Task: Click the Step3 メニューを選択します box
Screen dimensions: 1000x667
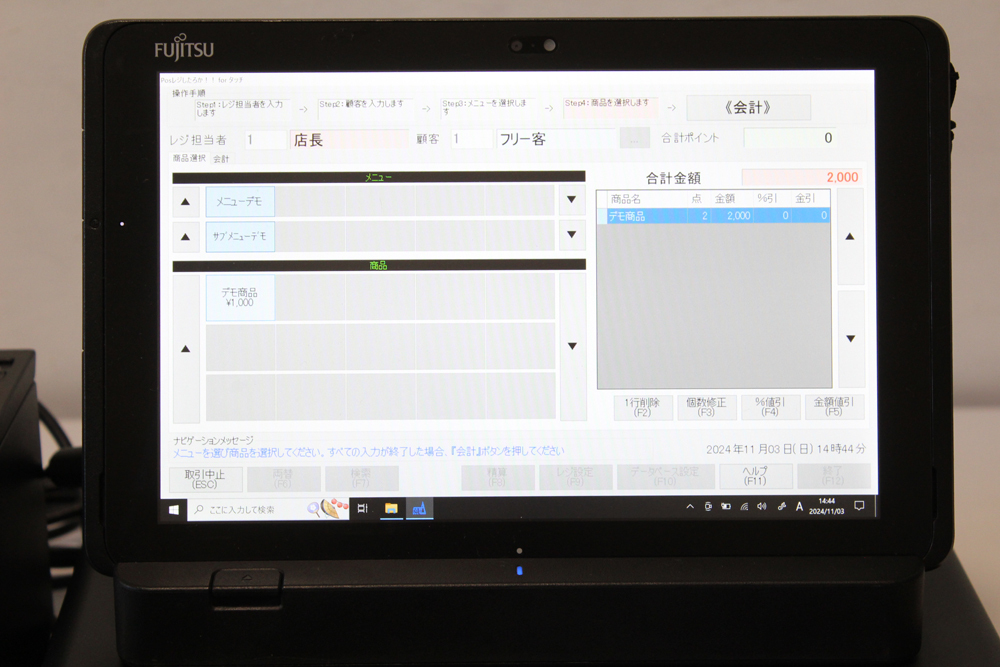Action: click(488, 107)
